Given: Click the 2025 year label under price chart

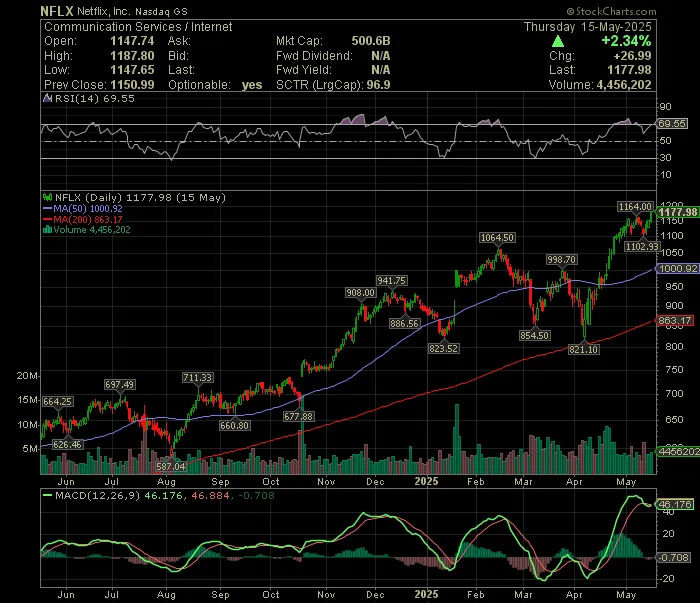Looking at the screenshot, I should click(426, 482).
